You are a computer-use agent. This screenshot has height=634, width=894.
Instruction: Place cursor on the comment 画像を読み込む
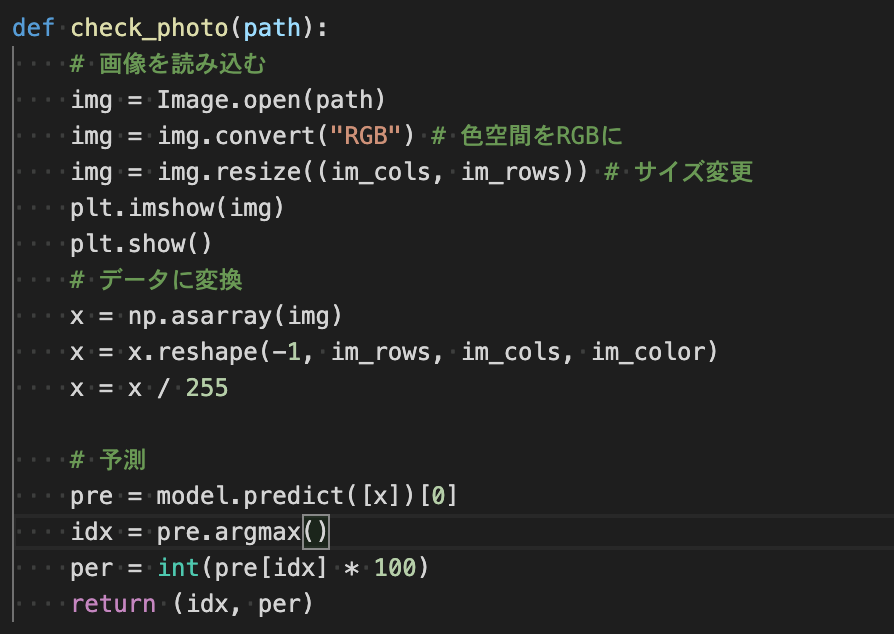[x=168, y=64]
